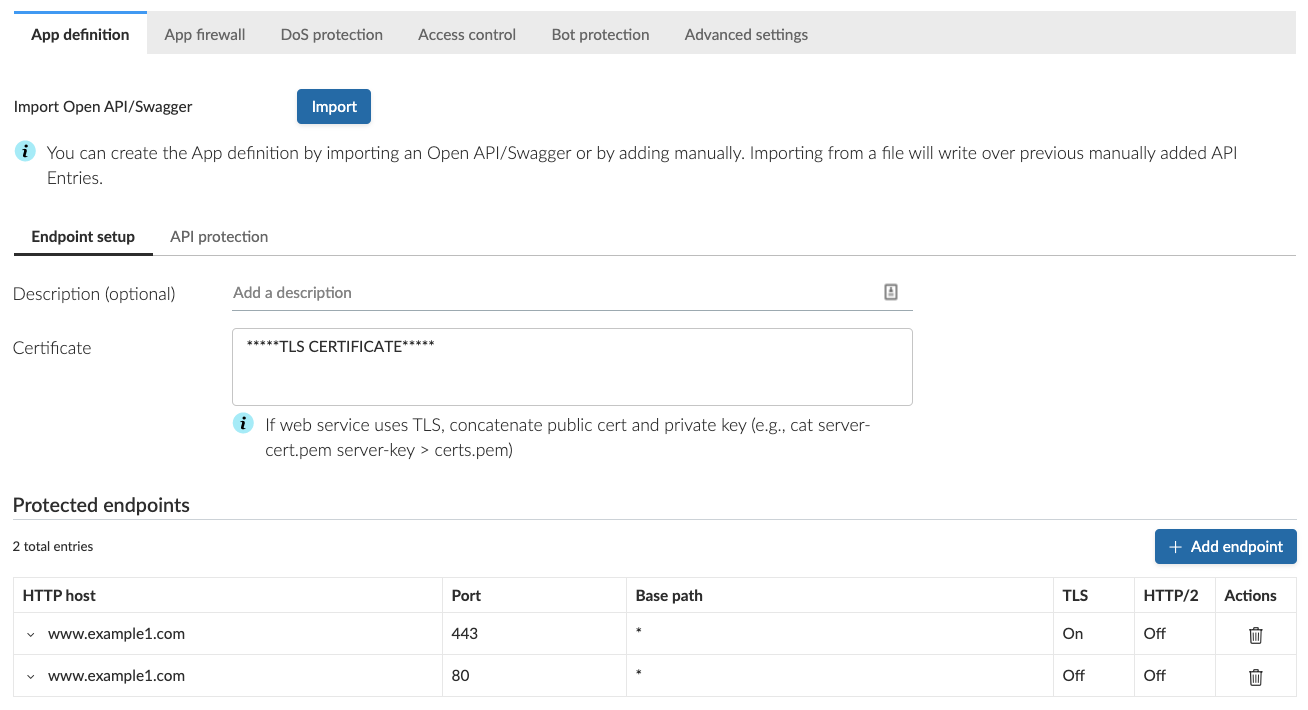
Task: Open the App firewall tab
Action: click(x=205, y=34)
